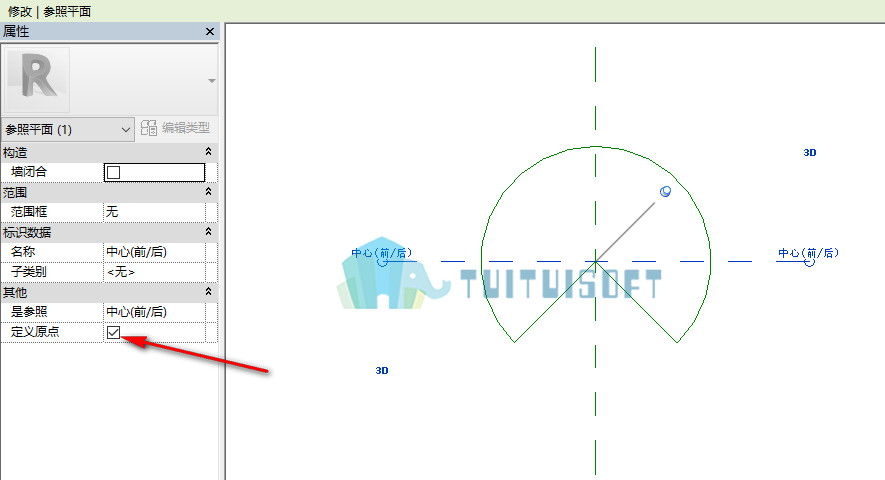Collapse the 范围 section
The width and height of the screenshot is (885, 480).
(x=208, y=192)
